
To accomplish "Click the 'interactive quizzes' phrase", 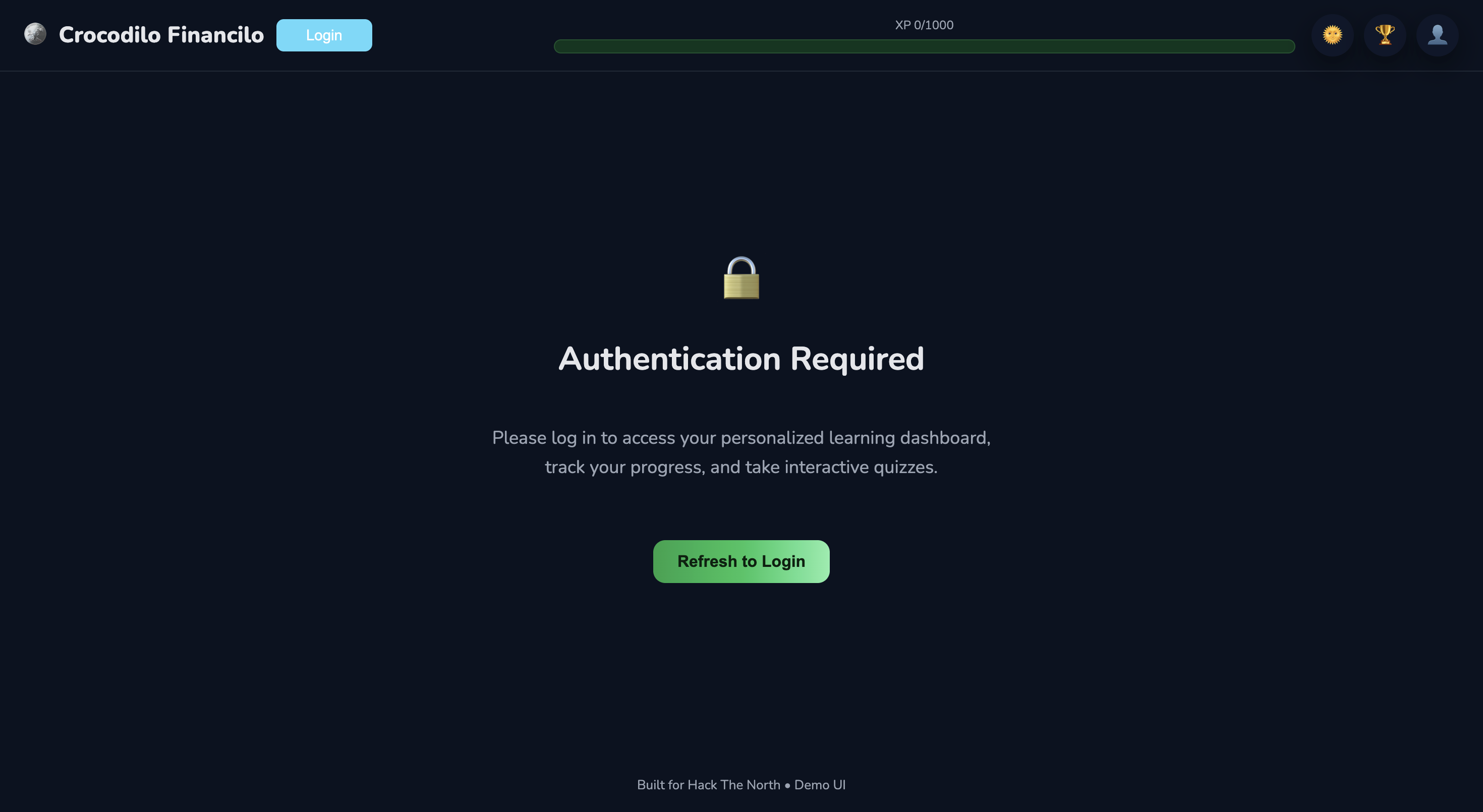I will coord(861,467).
